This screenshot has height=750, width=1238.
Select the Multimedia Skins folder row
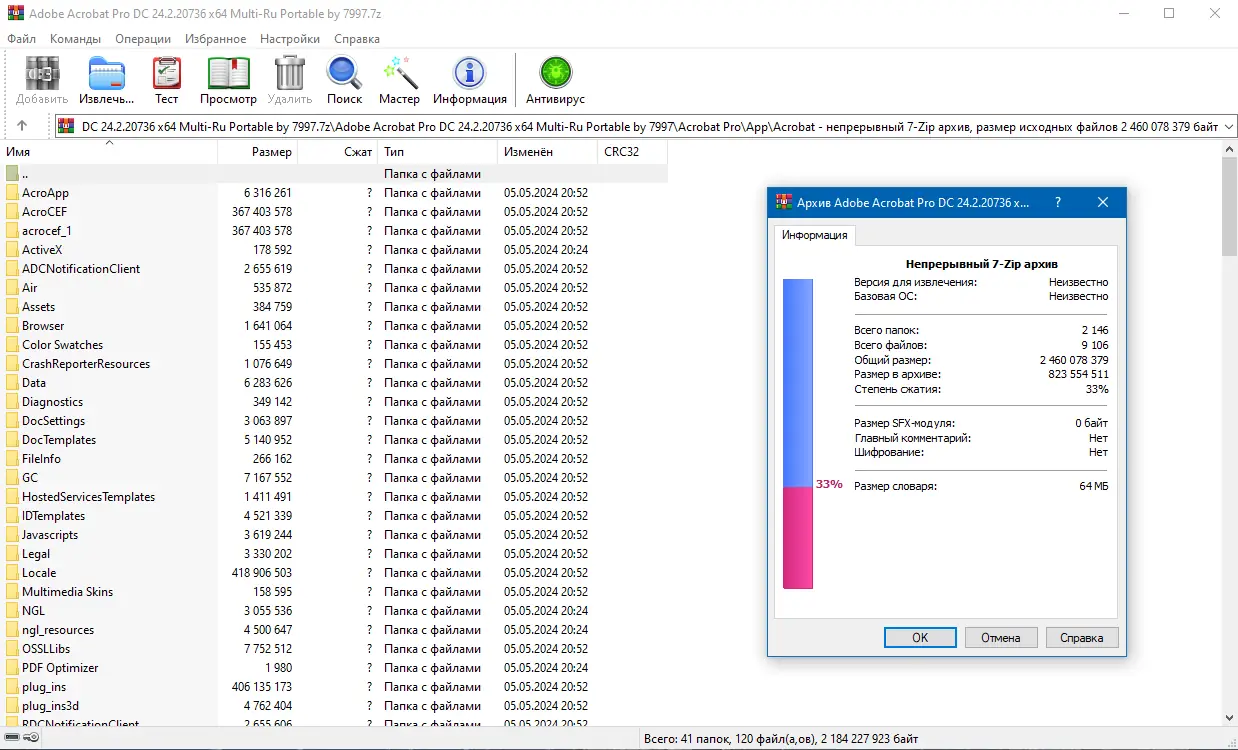coord(334,592)
